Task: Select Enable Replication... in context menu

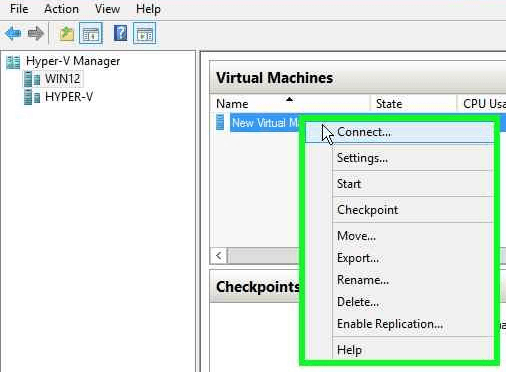Action: pyautogui.click(x=399, y=324)
